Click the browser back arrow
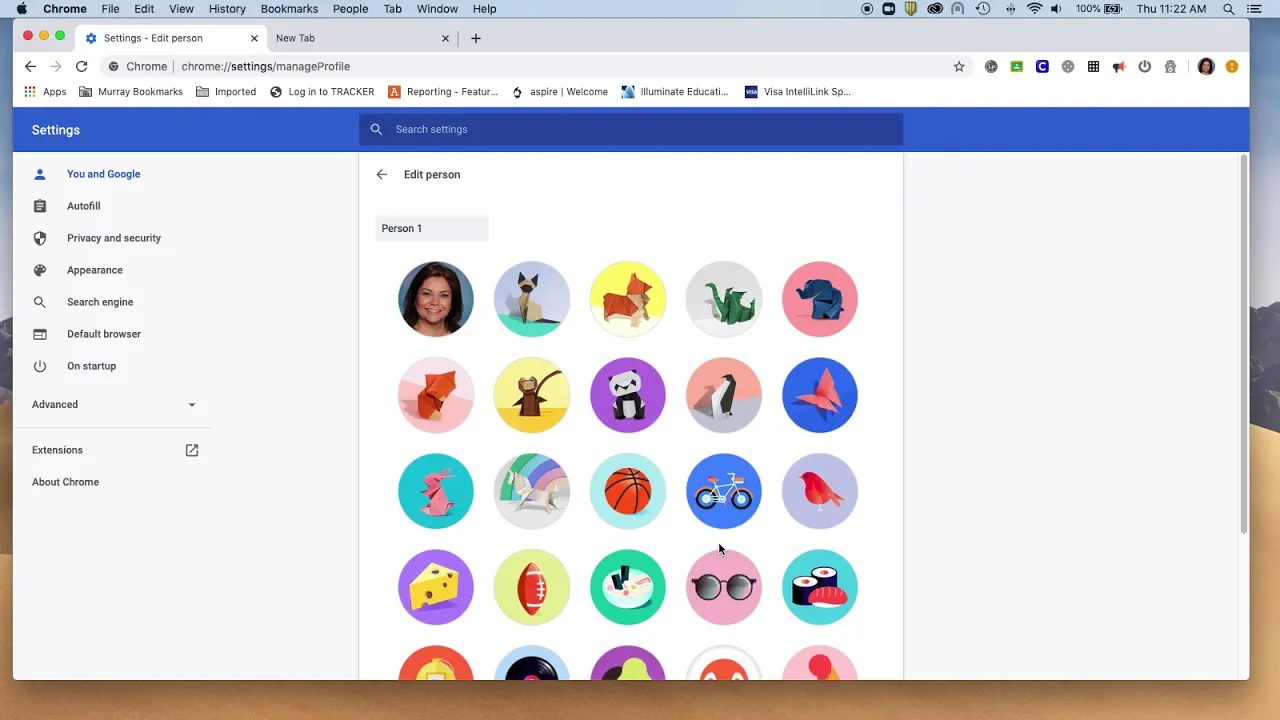Screen dimensions: 1280x720 (30, 66)
